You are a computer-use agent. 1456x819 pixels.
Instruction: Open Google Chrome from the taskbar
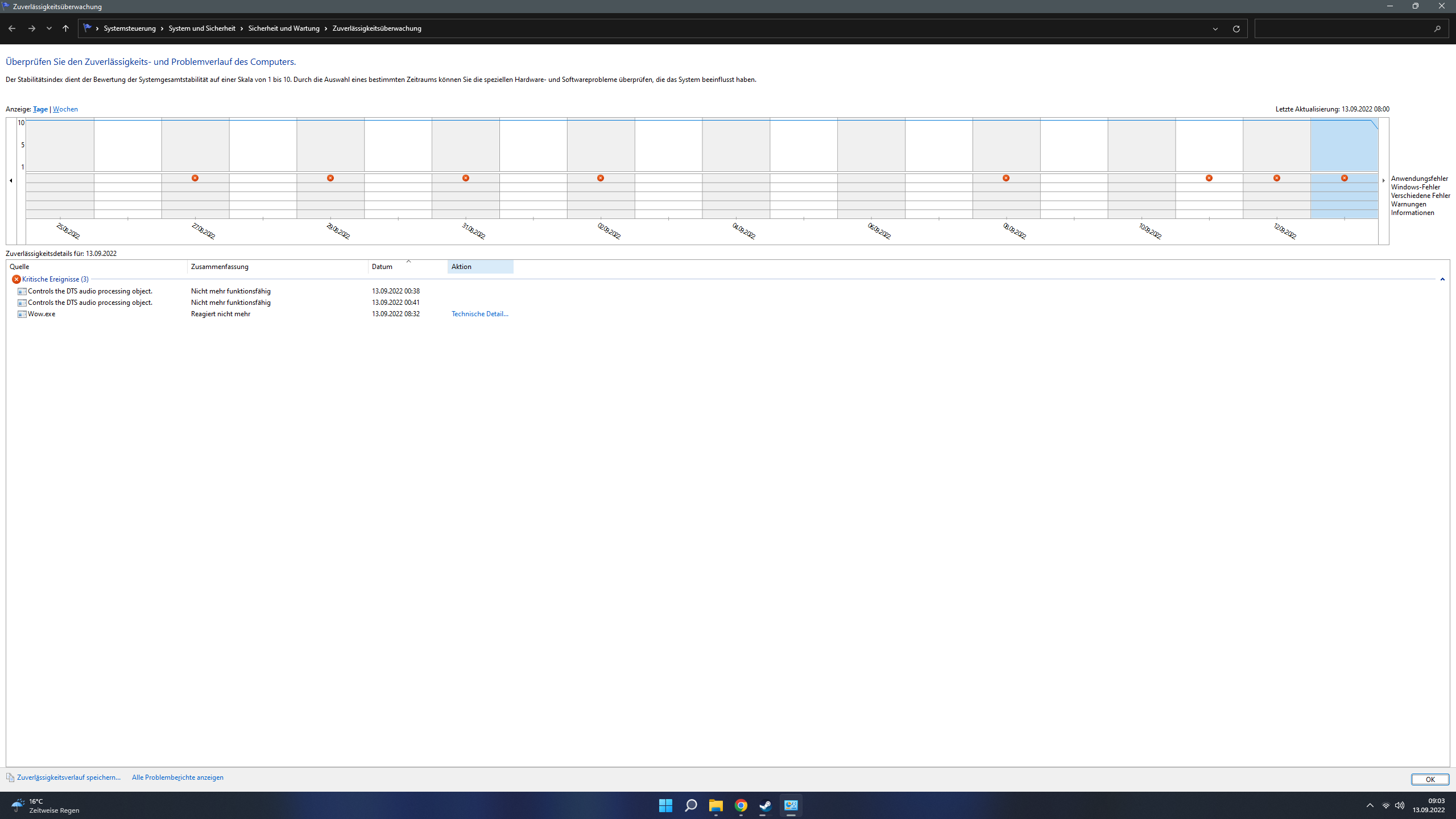(741, 805)
